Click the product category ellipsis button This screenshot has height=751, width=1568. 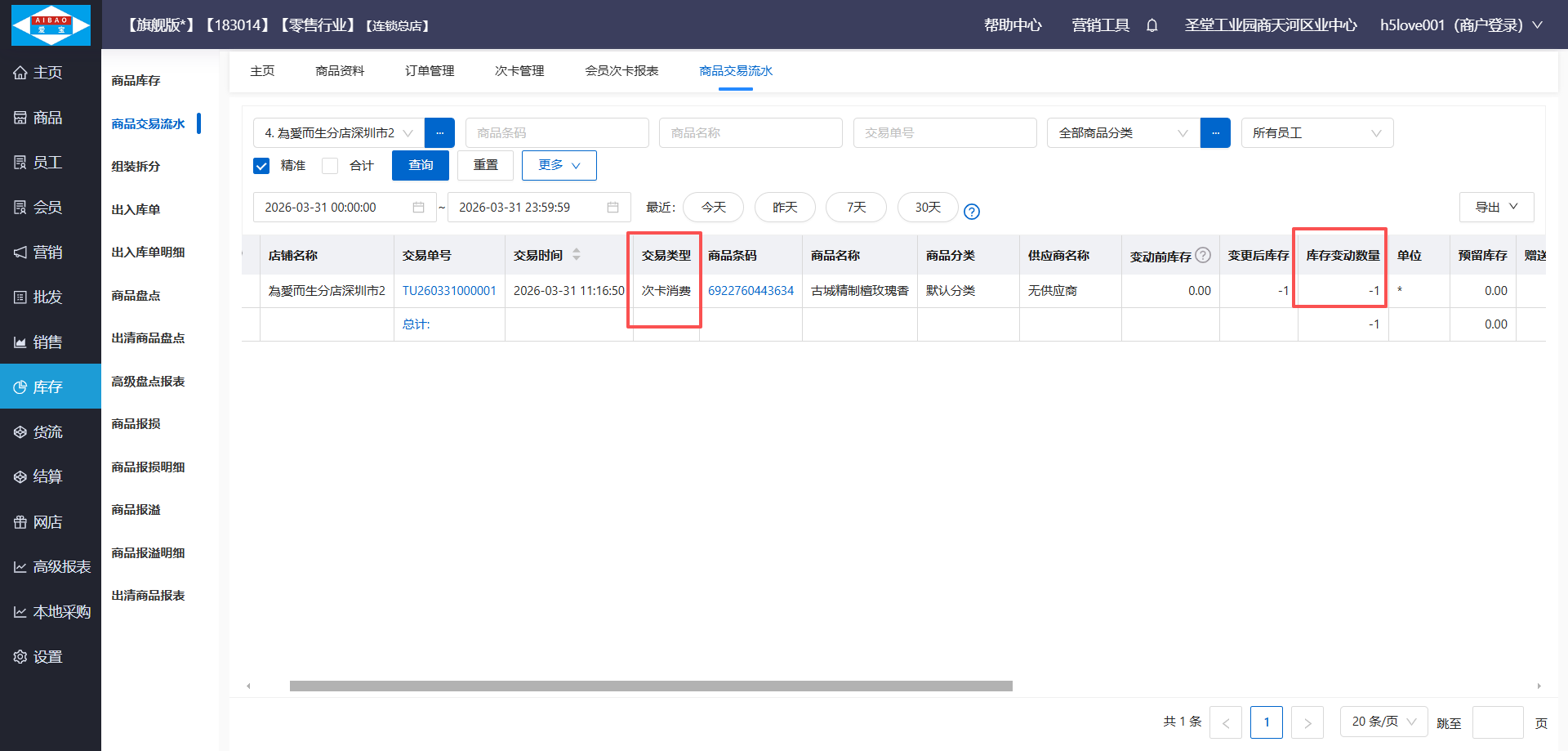1214,133
